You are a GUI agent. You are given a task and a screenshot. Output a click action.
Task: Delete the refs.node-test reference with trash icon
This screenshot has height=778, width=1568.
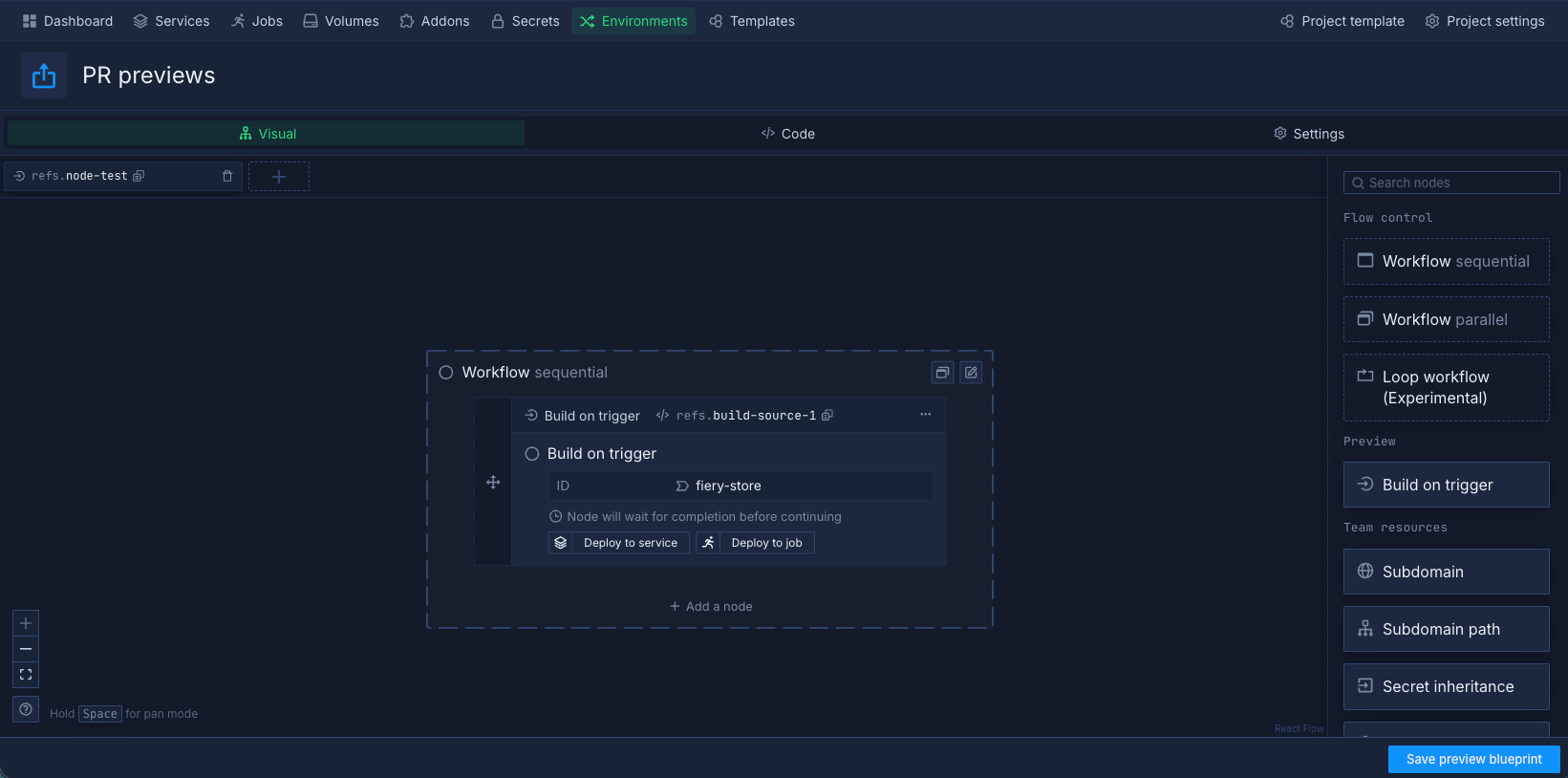click(x=227, y=176)
